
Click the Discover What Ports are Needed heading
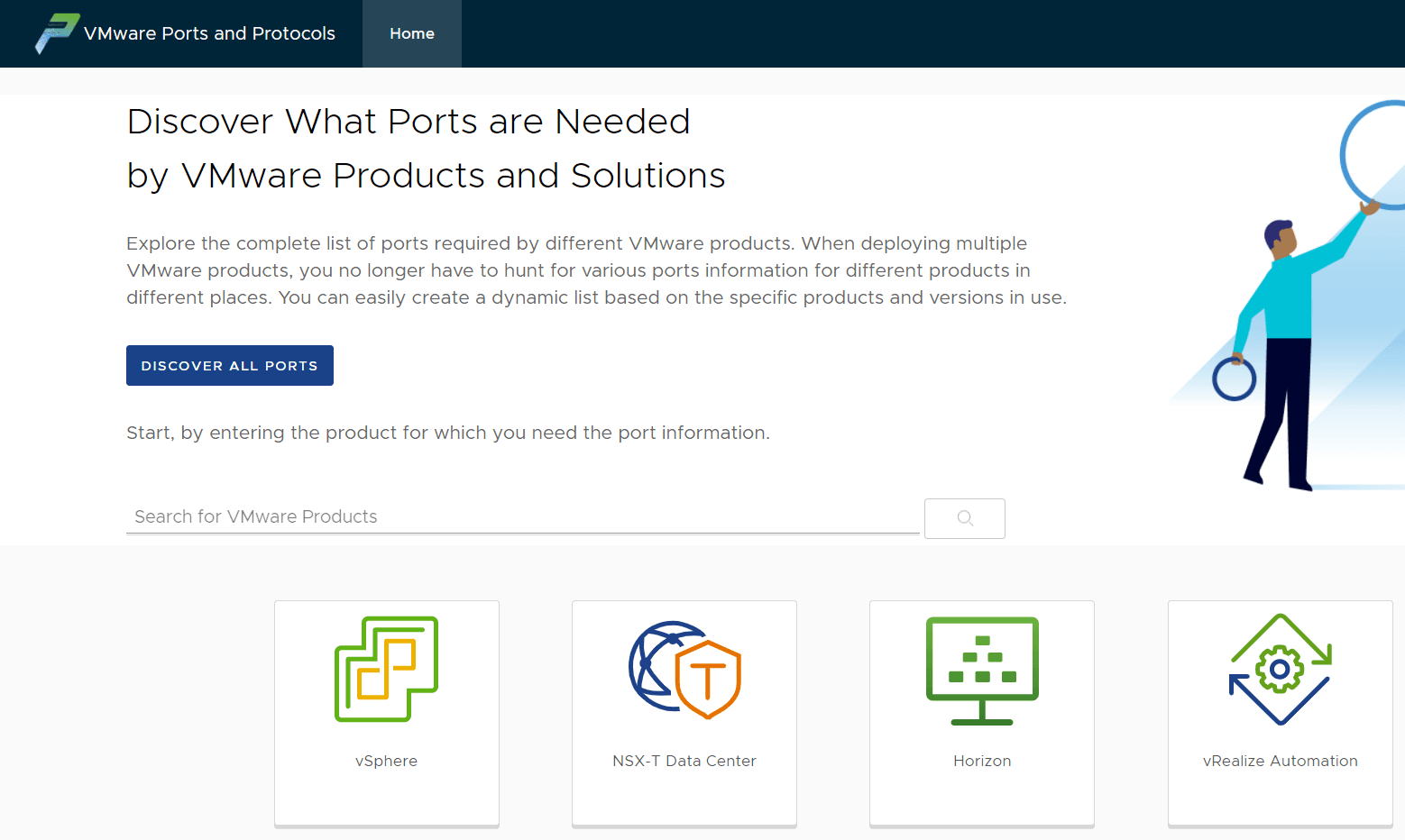409,122
